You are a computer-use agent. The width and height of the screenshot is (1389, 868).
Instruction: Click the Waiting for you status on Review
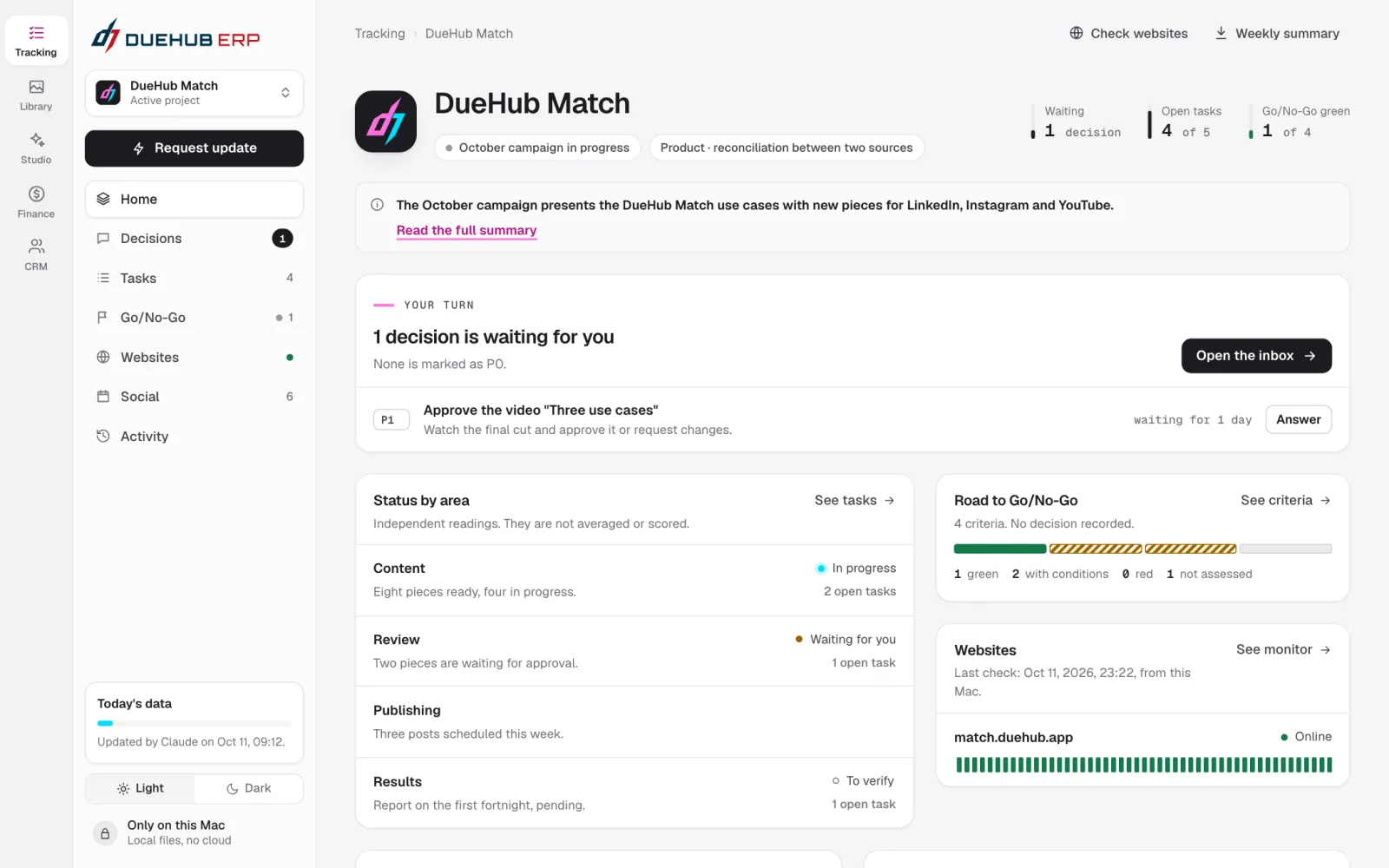846,639
